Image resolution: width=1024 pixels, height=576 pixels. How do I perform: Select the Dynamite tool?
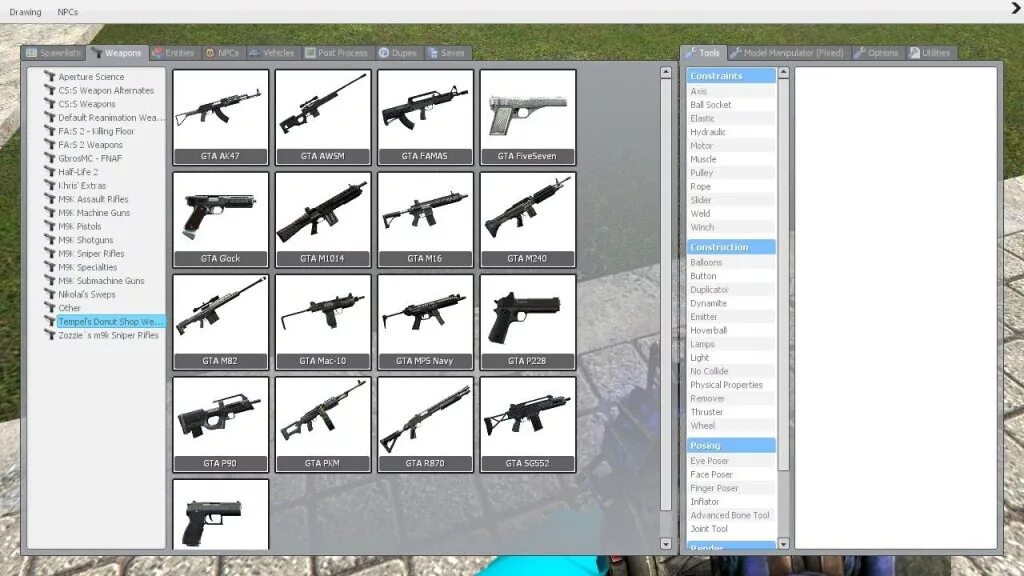(x=731, y=303)
